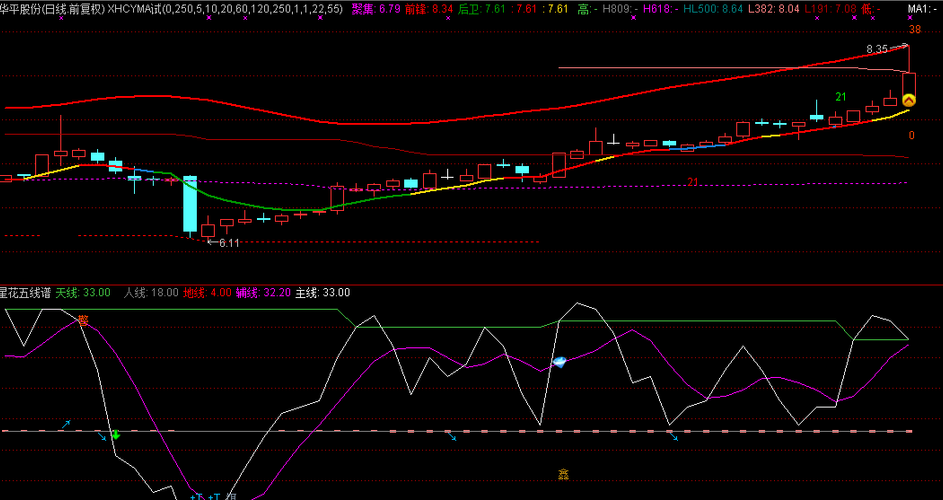Click the H809: - label
This screenshot has width=943, height=500.
coord(620,8)
